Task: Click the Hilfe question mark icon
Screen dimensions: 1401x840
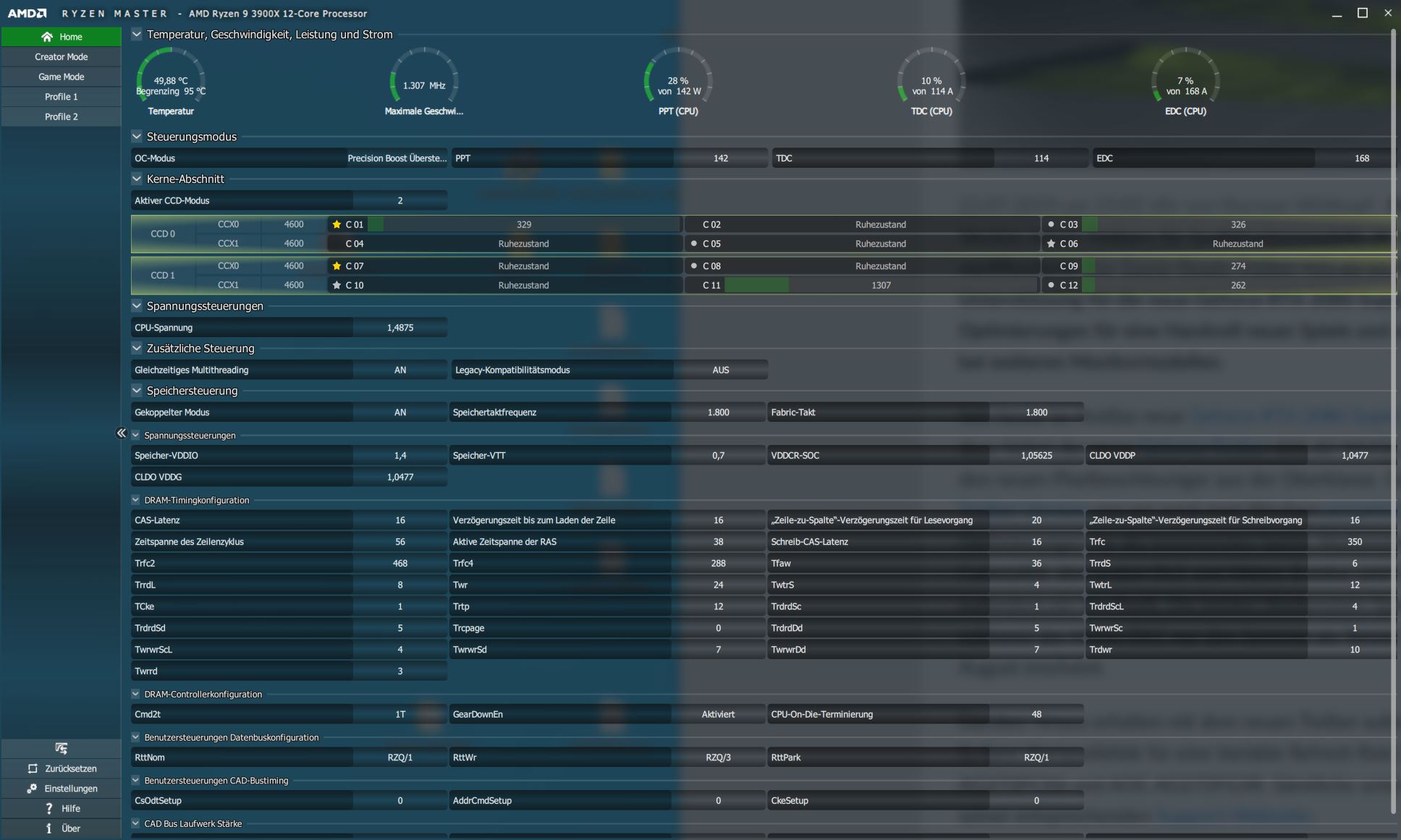Action: (48, 808)
